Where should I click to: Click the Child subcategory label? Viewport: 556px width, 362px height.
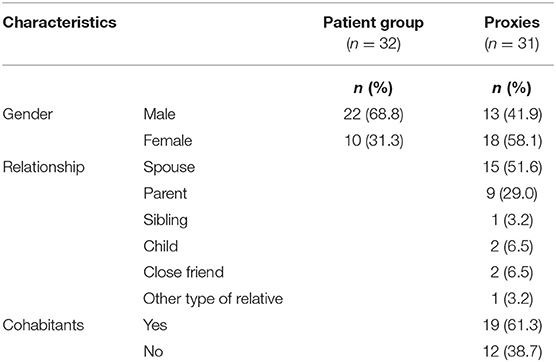pyautogui.click(x=161, y=246)
